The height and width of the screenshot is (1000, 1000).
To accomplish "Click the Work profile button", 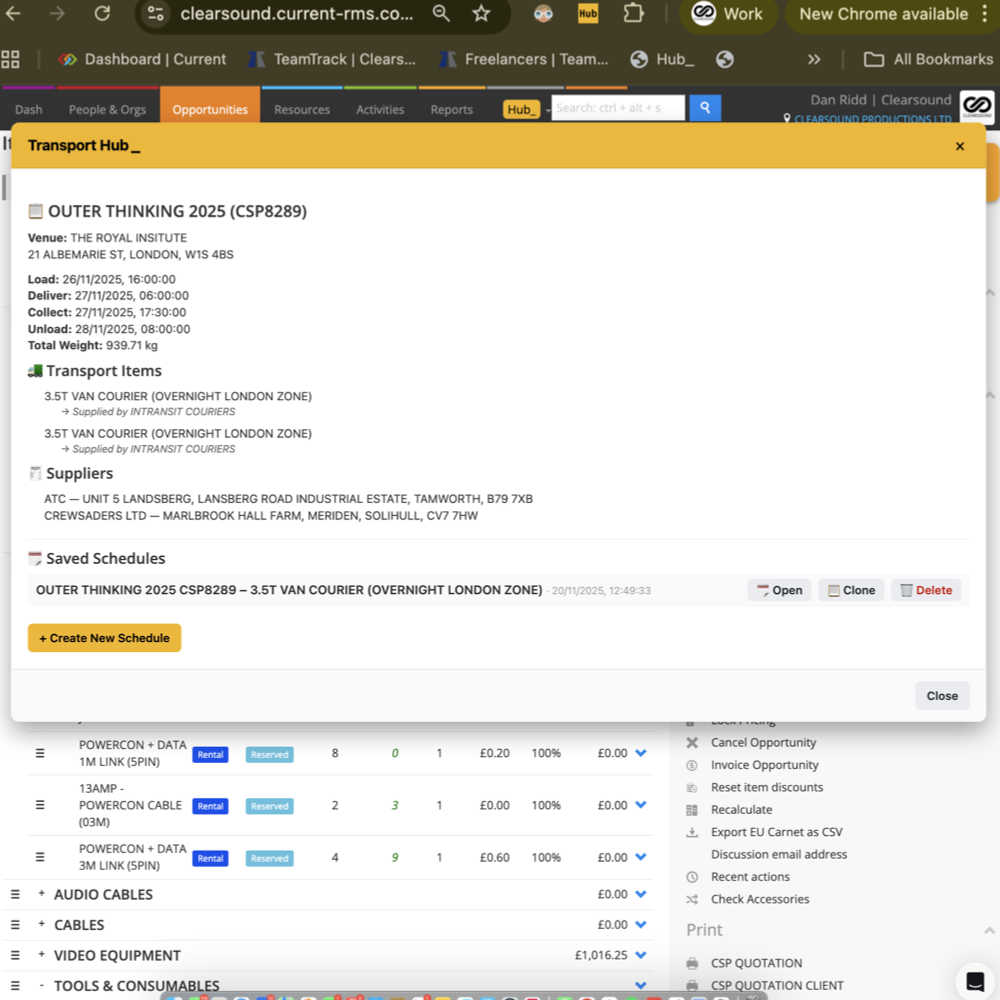I will (x=730, y=14).
